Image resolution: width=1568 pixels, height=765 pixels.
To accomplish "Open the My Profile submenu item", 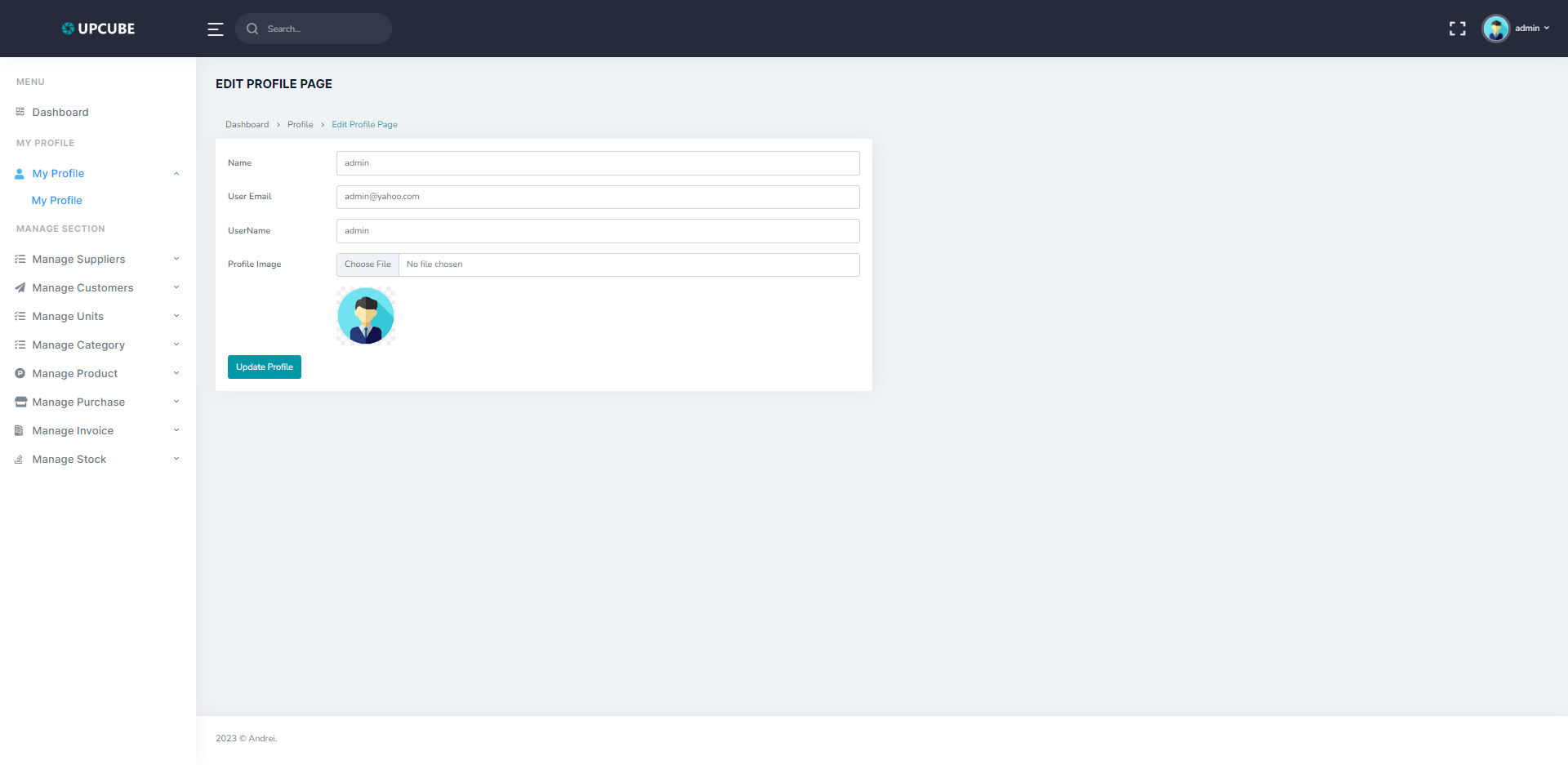I will point(57,200).
